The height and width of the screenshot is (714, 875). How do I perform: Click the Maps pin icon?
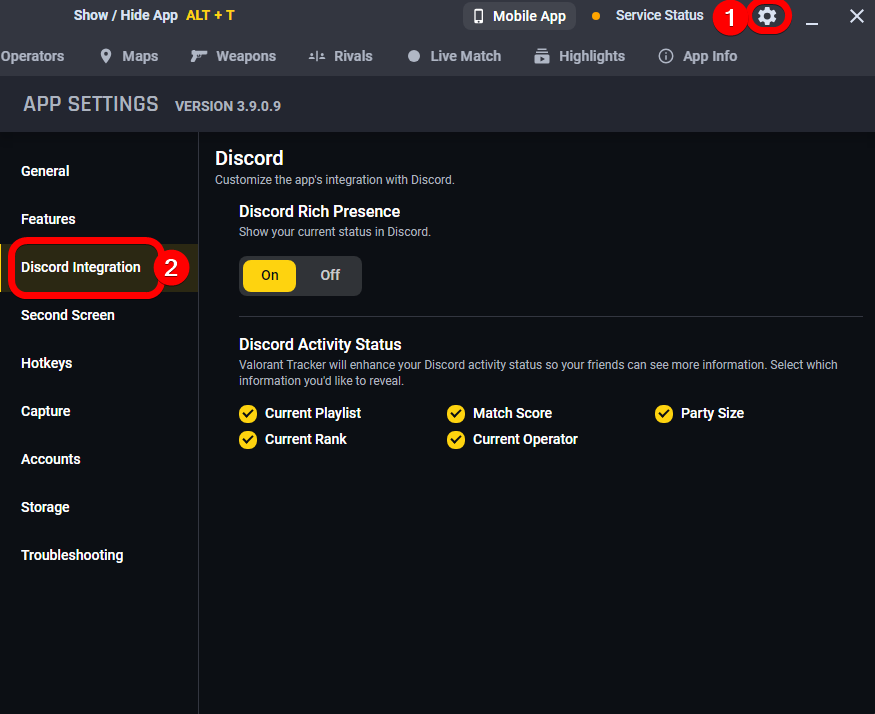click(x=105, y=56)
